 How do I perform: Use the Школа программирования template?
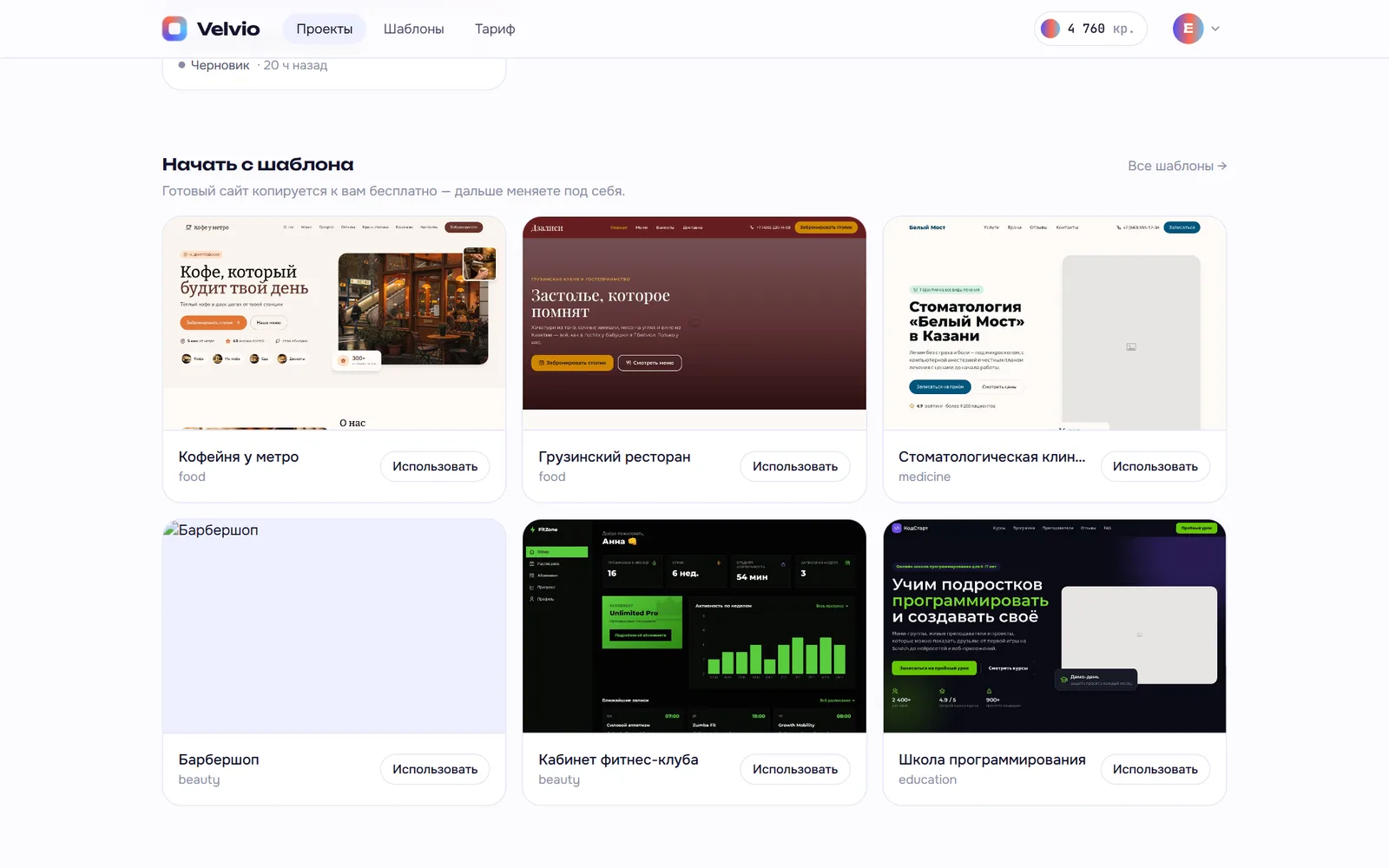[x=1155, y=769]
